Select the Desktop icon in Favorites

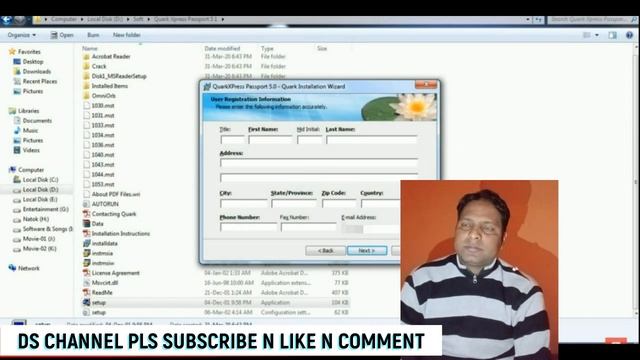[17, 62]
